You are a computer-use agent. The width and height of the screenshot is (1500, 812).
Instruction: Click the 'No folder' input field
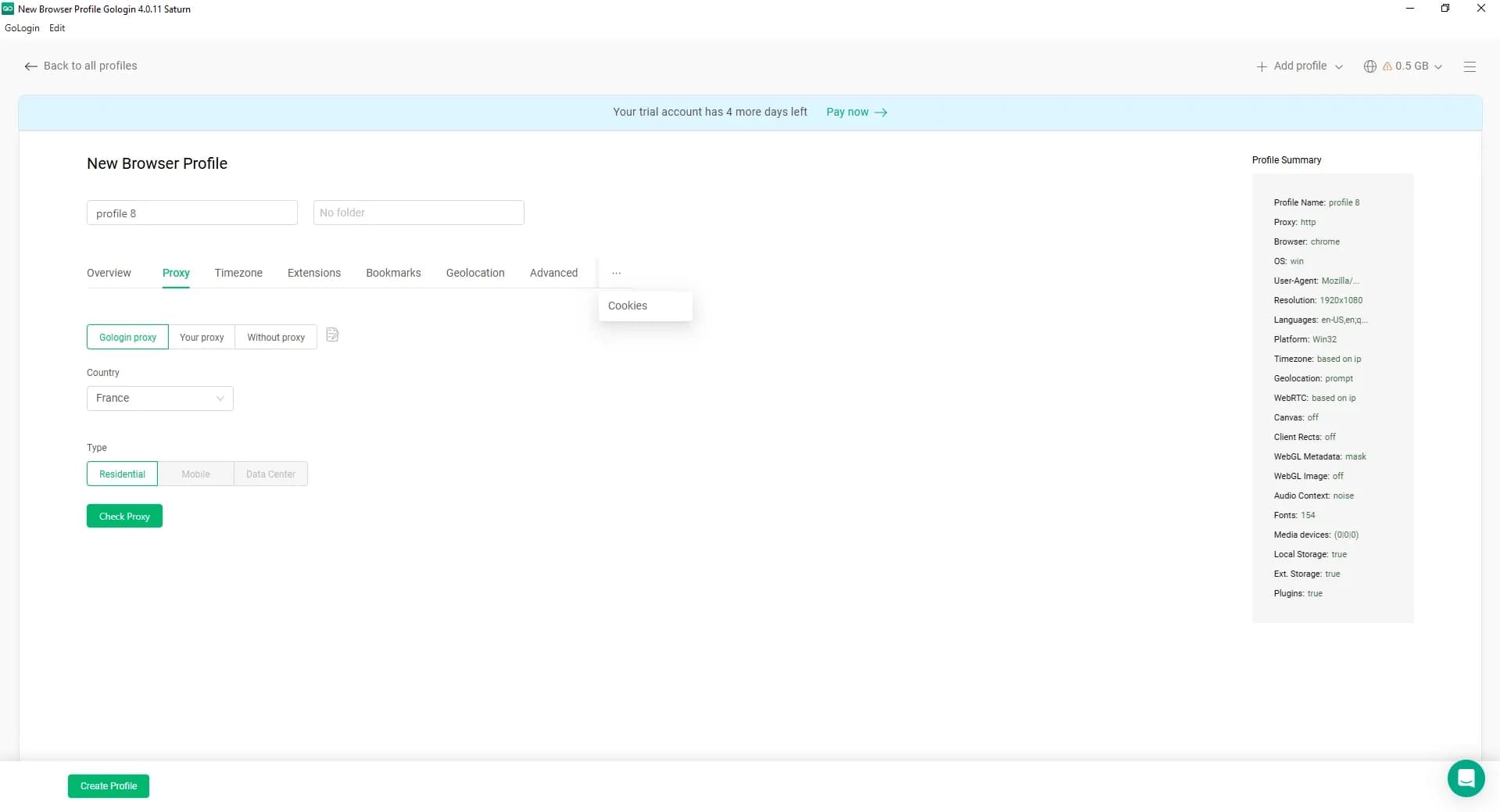[418, 212]
